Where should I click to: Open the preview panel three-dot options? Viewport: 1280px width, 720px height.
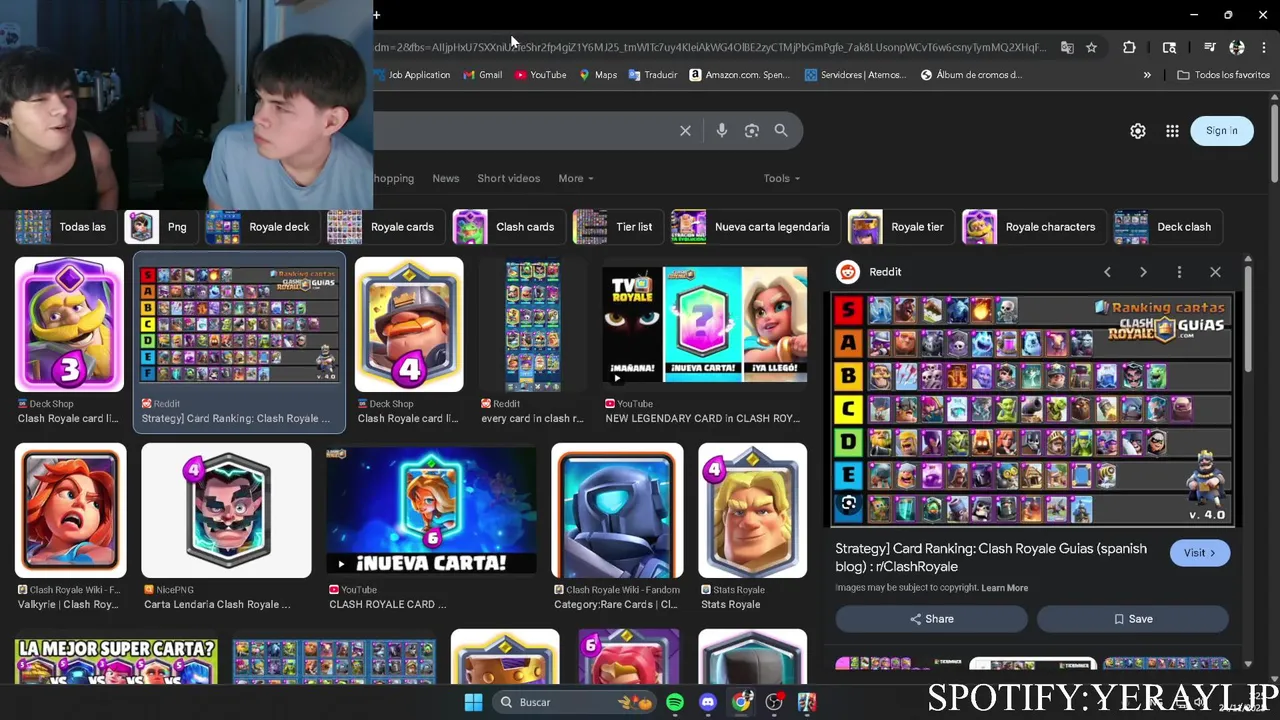pyautogui.click(x=1179, y=272)
